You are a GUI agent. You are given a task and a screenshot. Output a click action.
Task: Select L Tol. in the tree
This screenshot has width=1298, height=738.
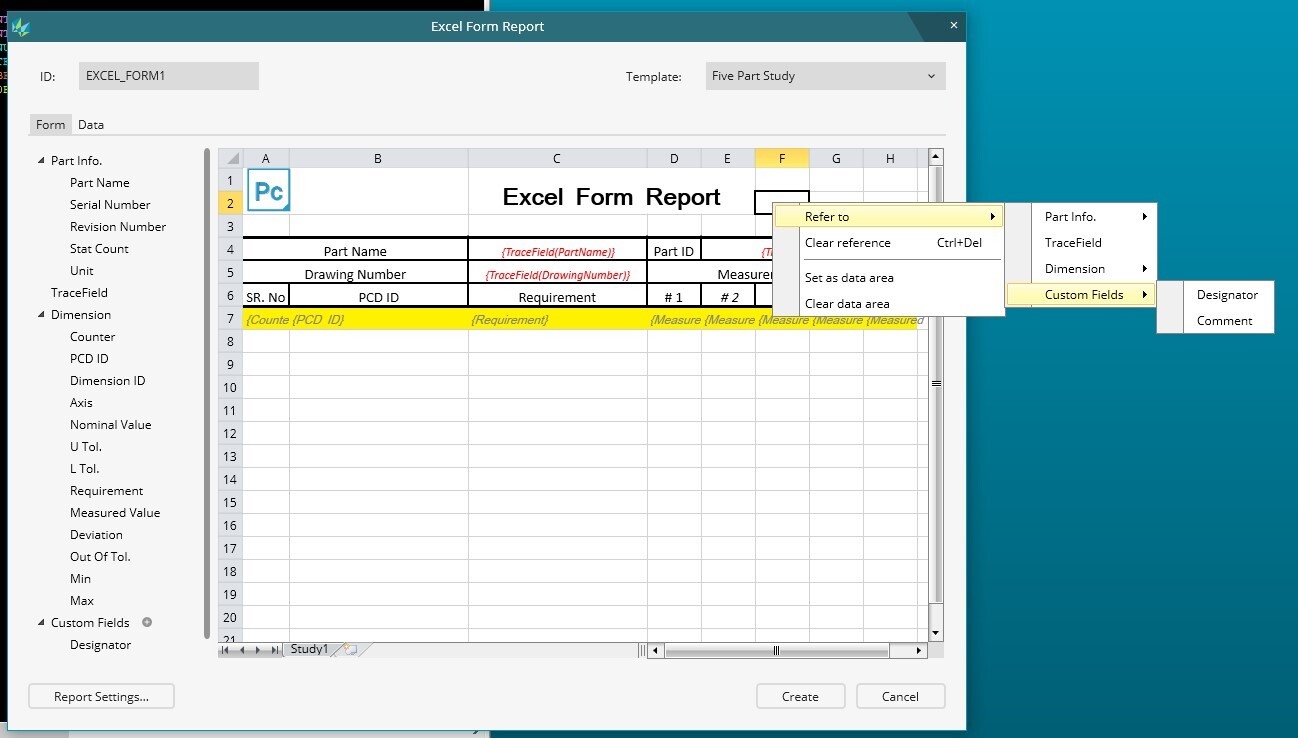[x=85, y=469]
